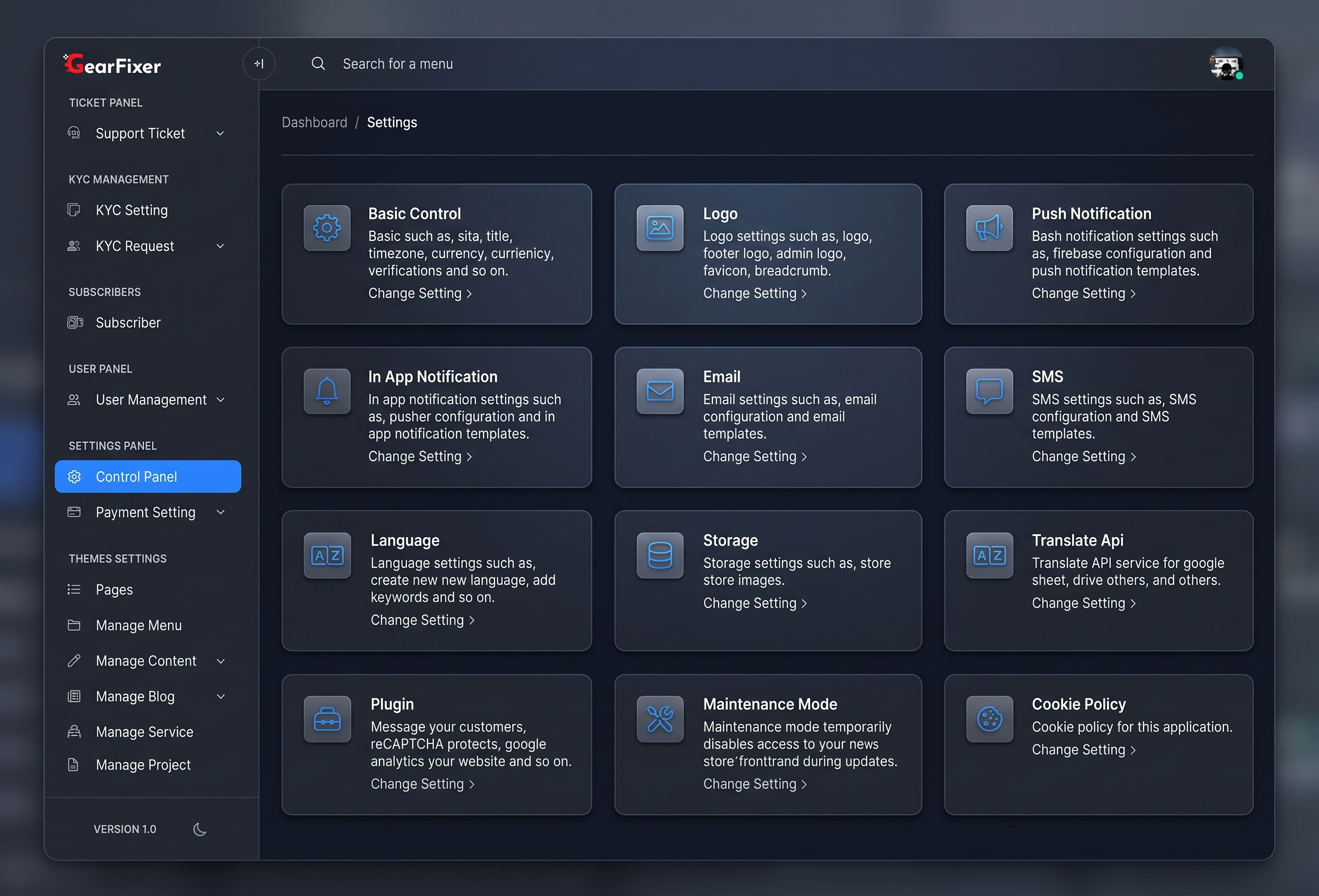This screenshot has height=896, width=1319.
Task: Click the Maintenance Mode tools icon
Action: click(659, 719)
